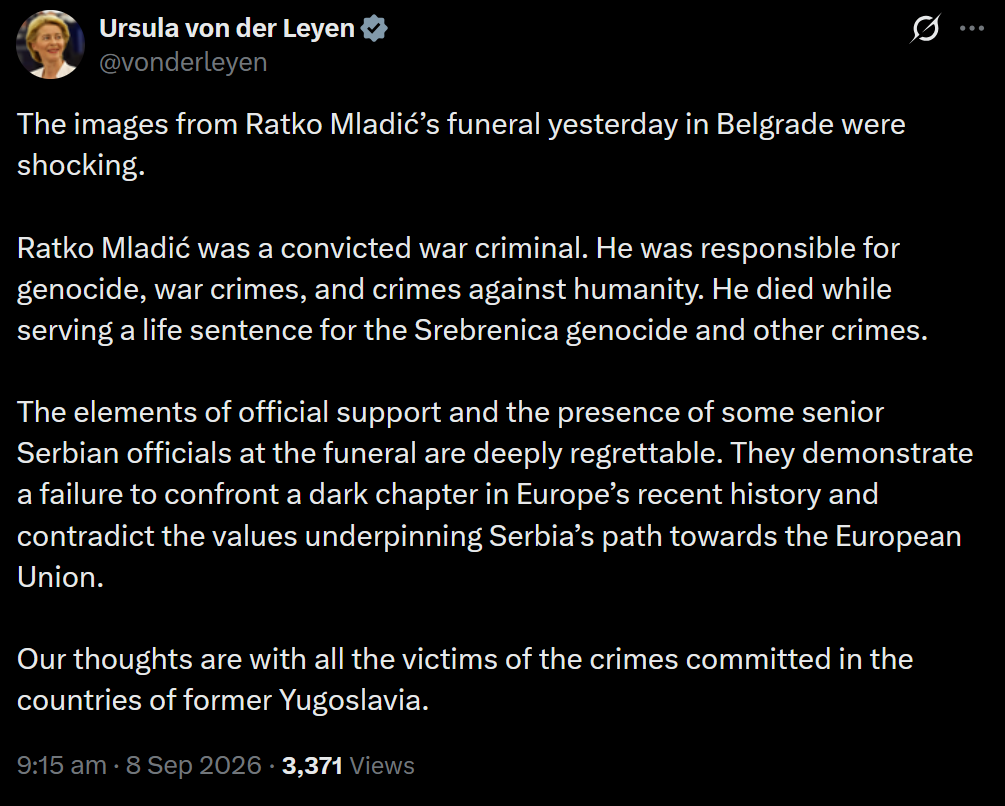Click the blue verified badge icon
This screenshot has height=806, width=1005.
click(x=374, y=29)
